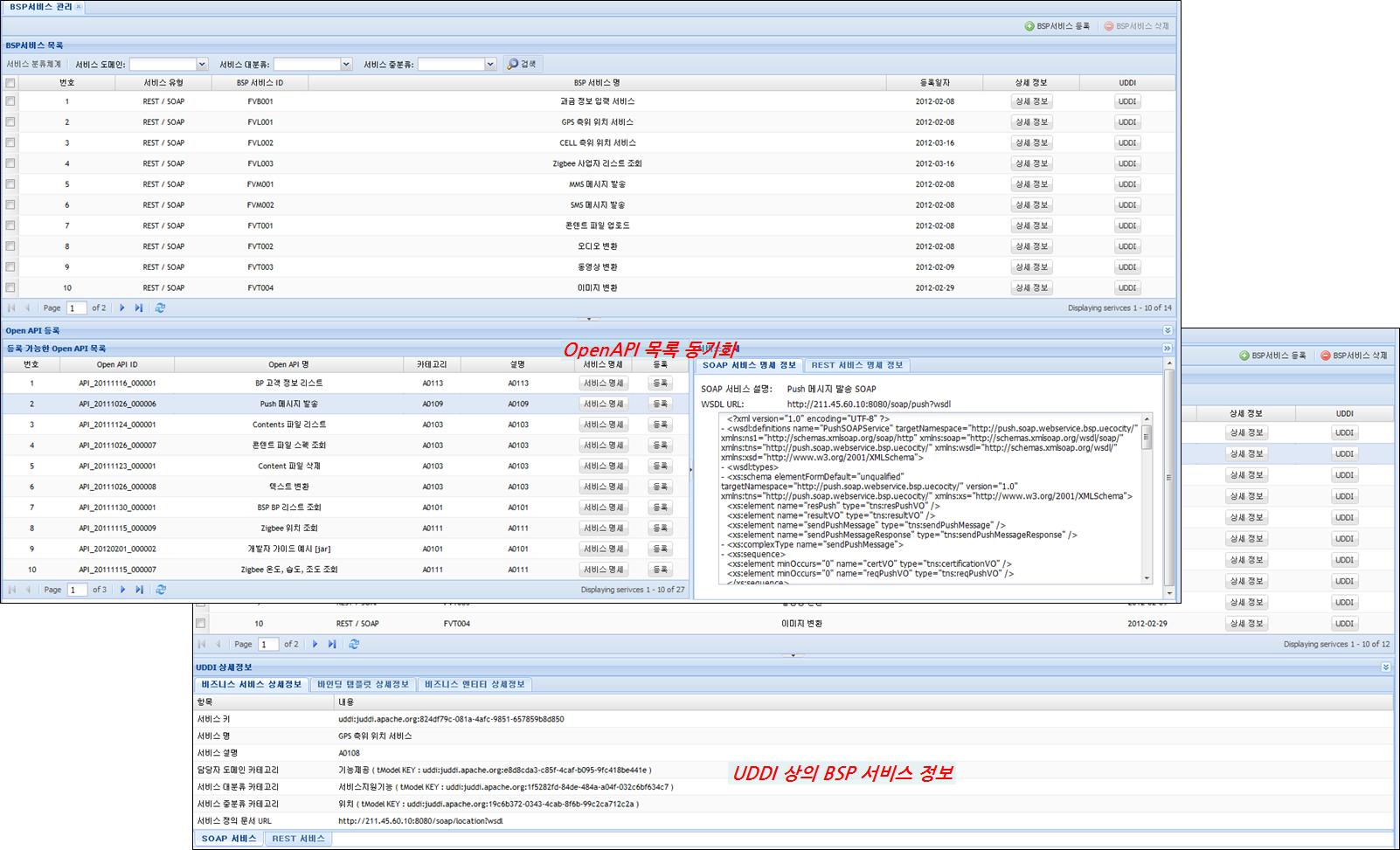Screen dimensions: 1400x850
Task: Click page number field in Open API list
Action: [x=78, y=590]
